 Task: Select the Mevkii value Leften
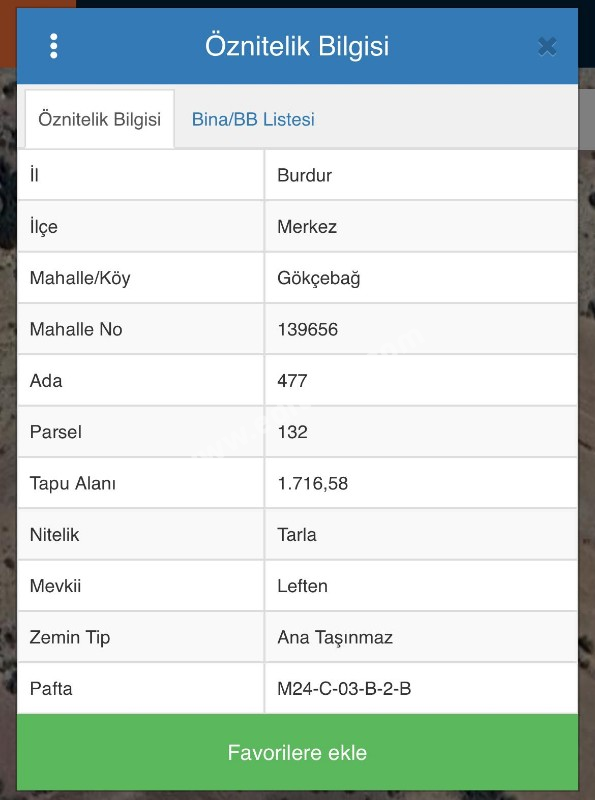(302, 586)
